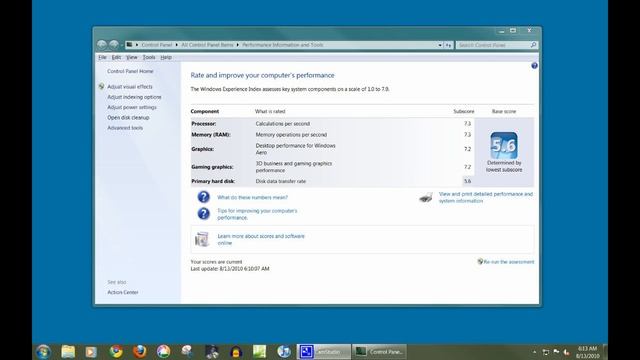Open the address bar history dropdown
This screenshot has width=640, height=360.
tap(440, 45)
